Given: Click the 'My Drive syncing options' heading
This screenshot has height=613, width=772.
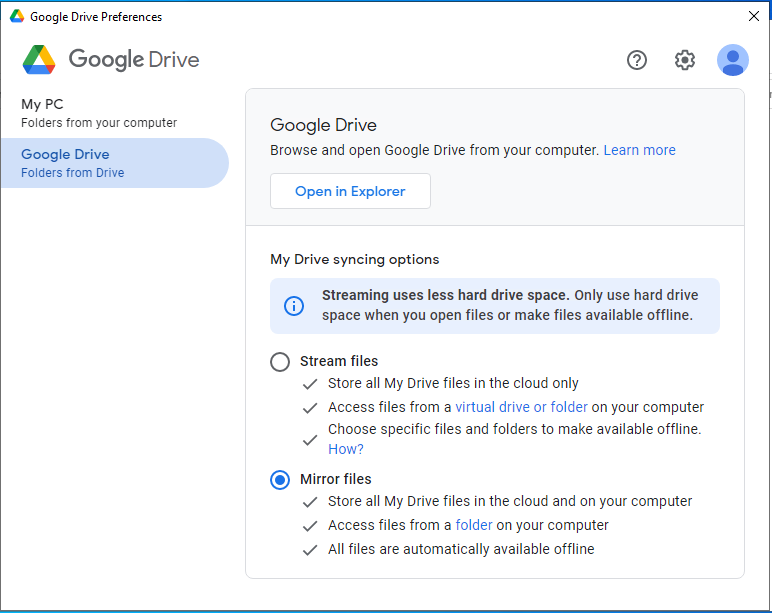Looking at the screenshot, I should point(354,259).
